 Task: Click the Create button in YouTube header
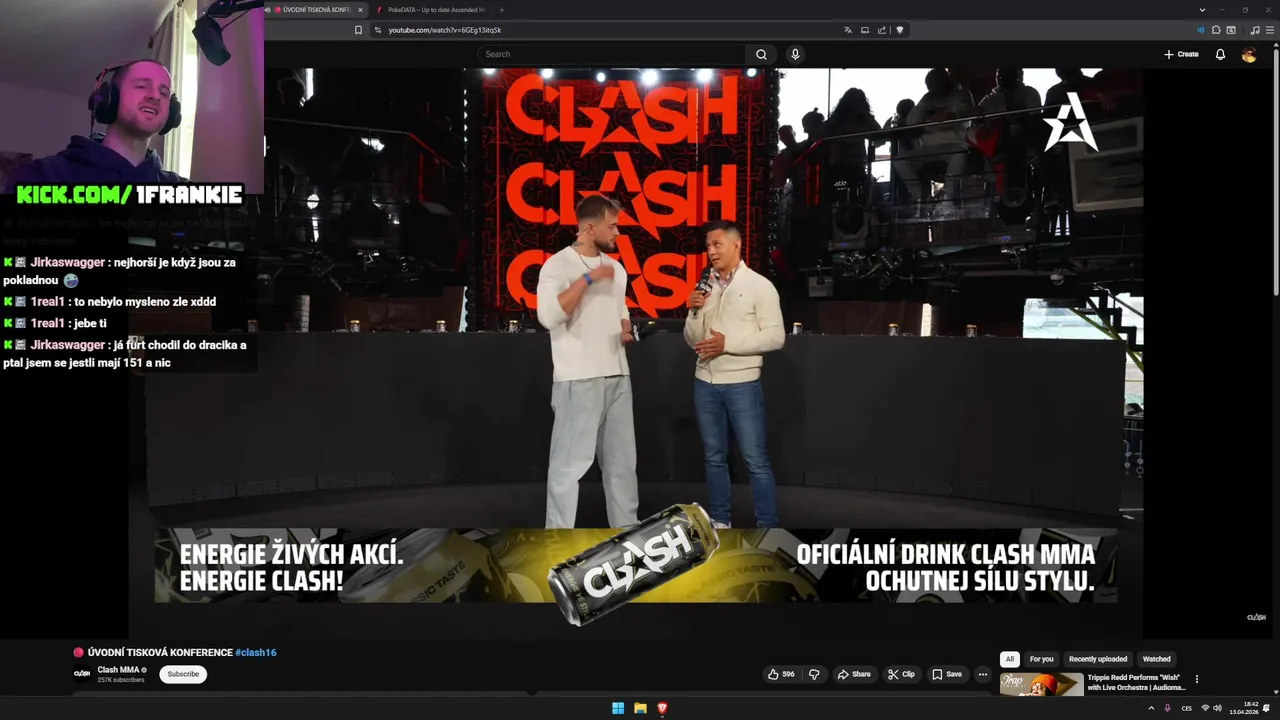tap(1181, 54)
